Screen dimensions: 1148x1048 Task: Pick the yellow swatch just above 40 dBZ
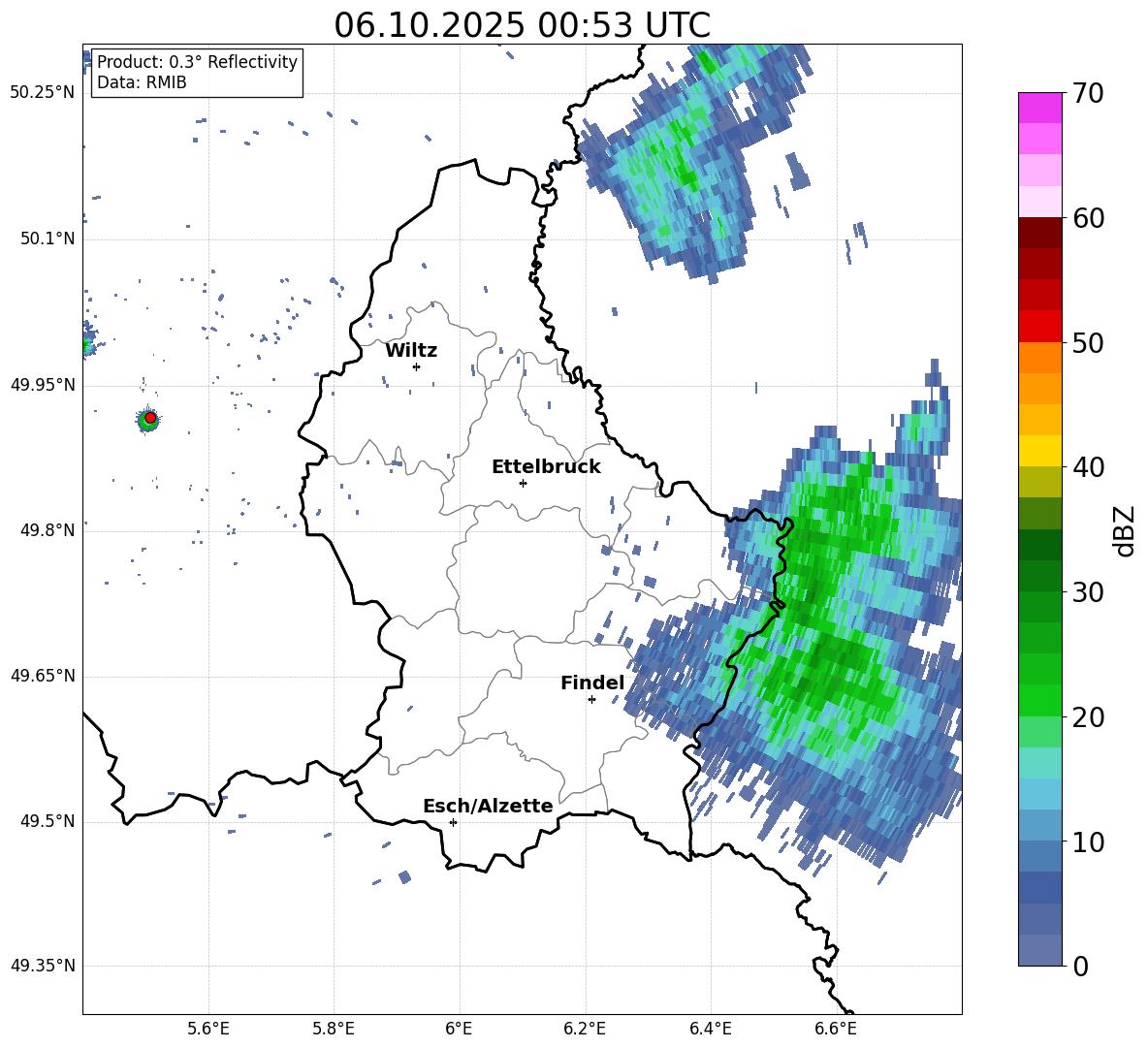pyautogui.click(x=1039, y=451)
